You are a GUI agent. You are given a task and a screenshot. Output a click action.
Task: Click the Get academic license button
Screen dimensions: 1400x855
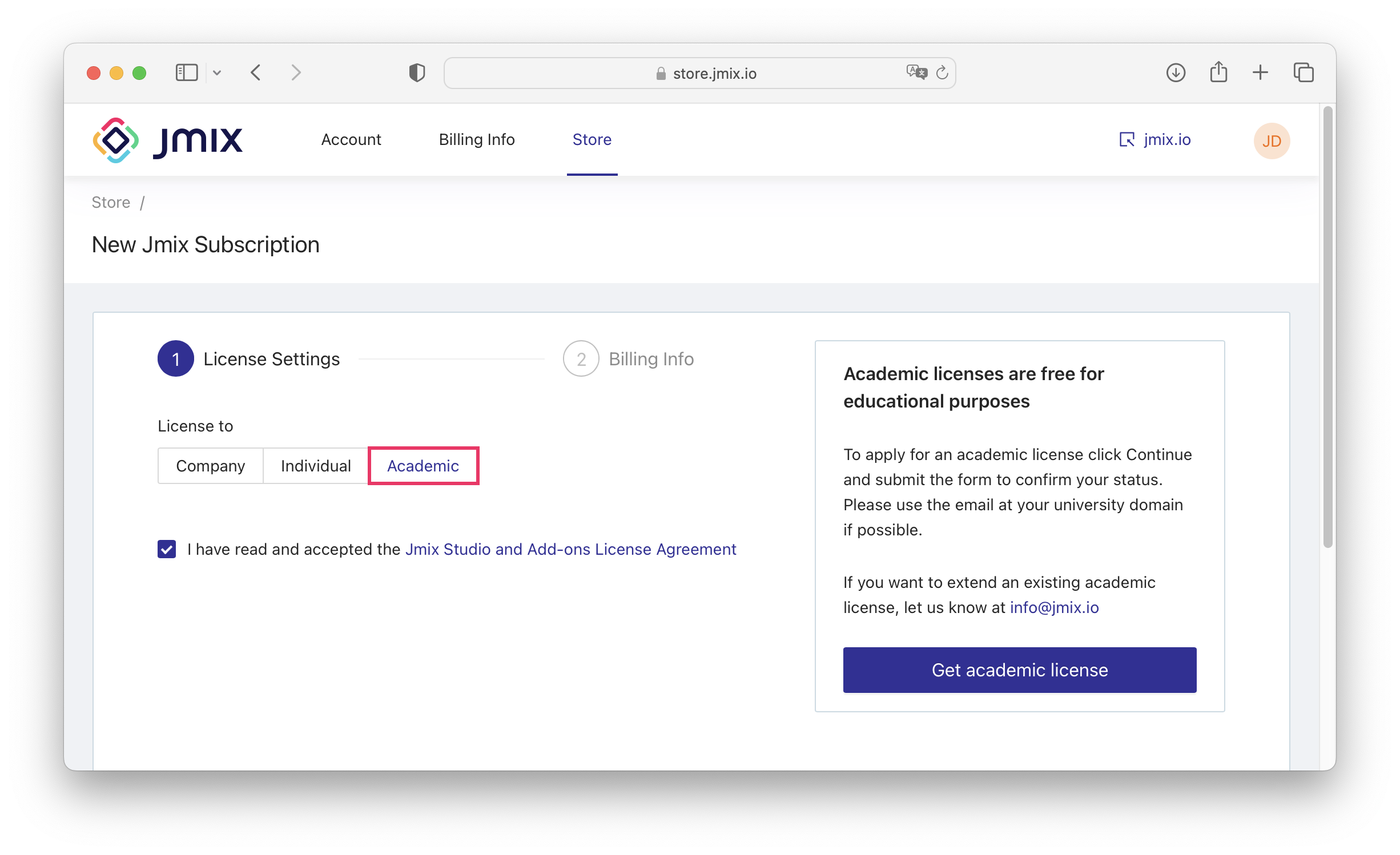(1019, 670)
